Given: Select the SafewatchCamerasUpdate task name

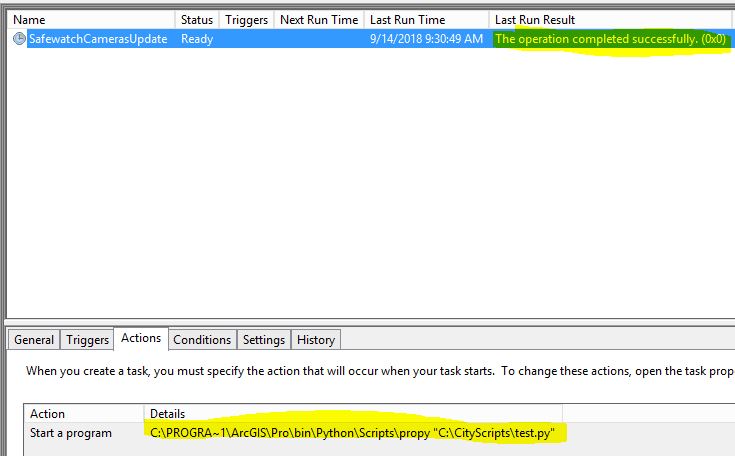Looking at the screenshot, I should coord(98,39).
